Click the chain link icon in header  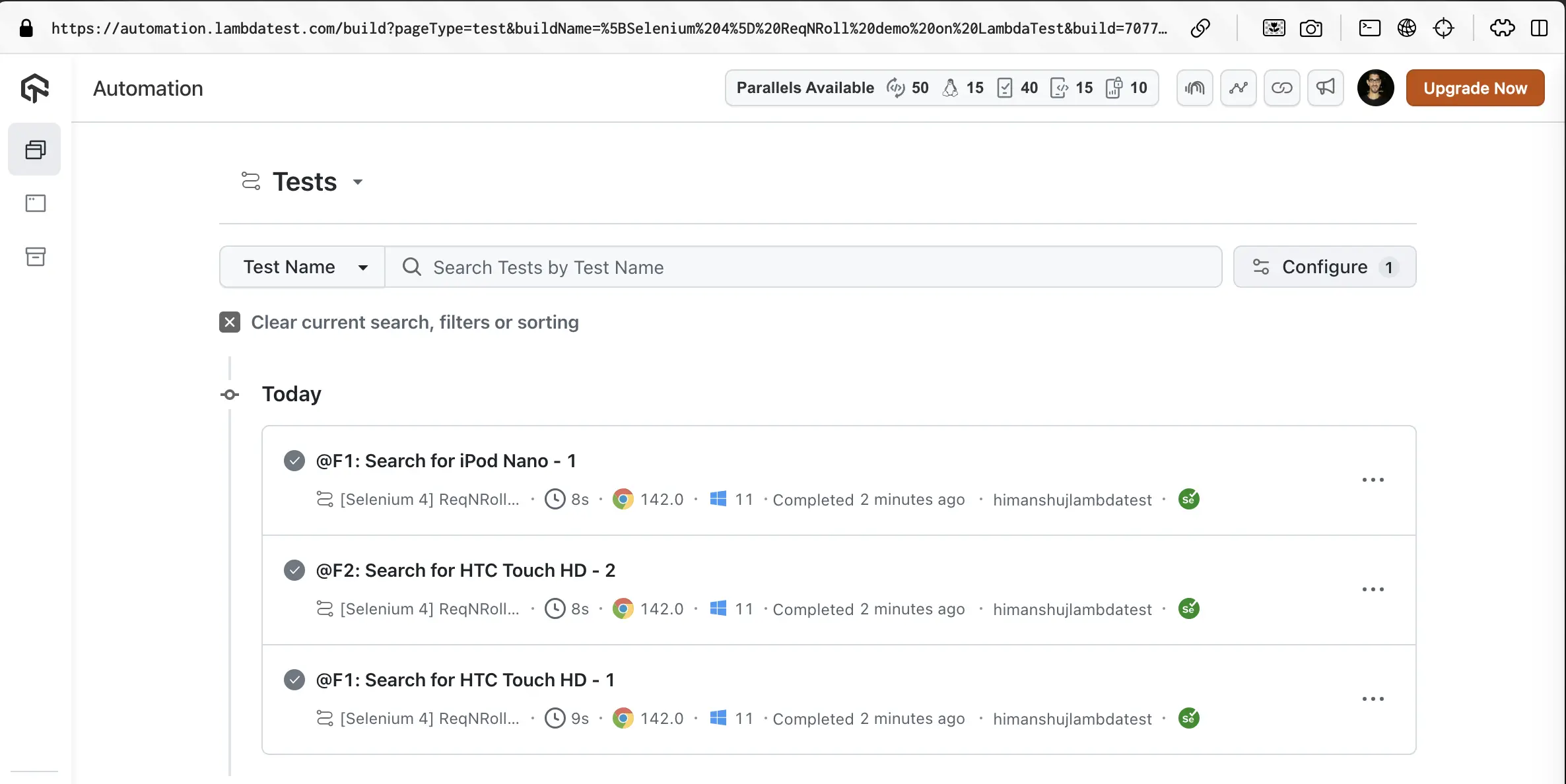1281,88
